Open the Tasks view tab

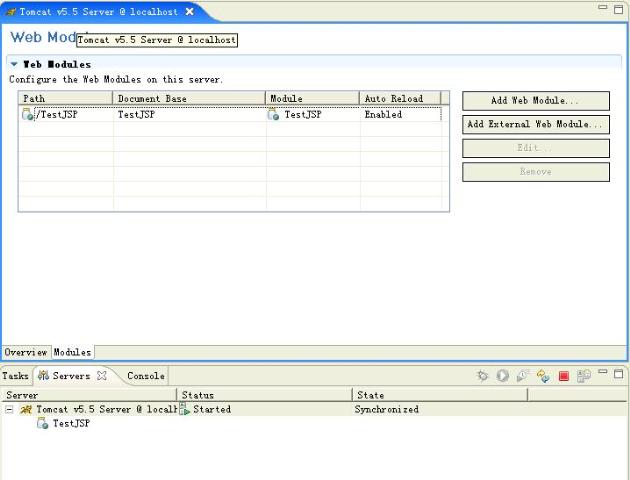15,376
